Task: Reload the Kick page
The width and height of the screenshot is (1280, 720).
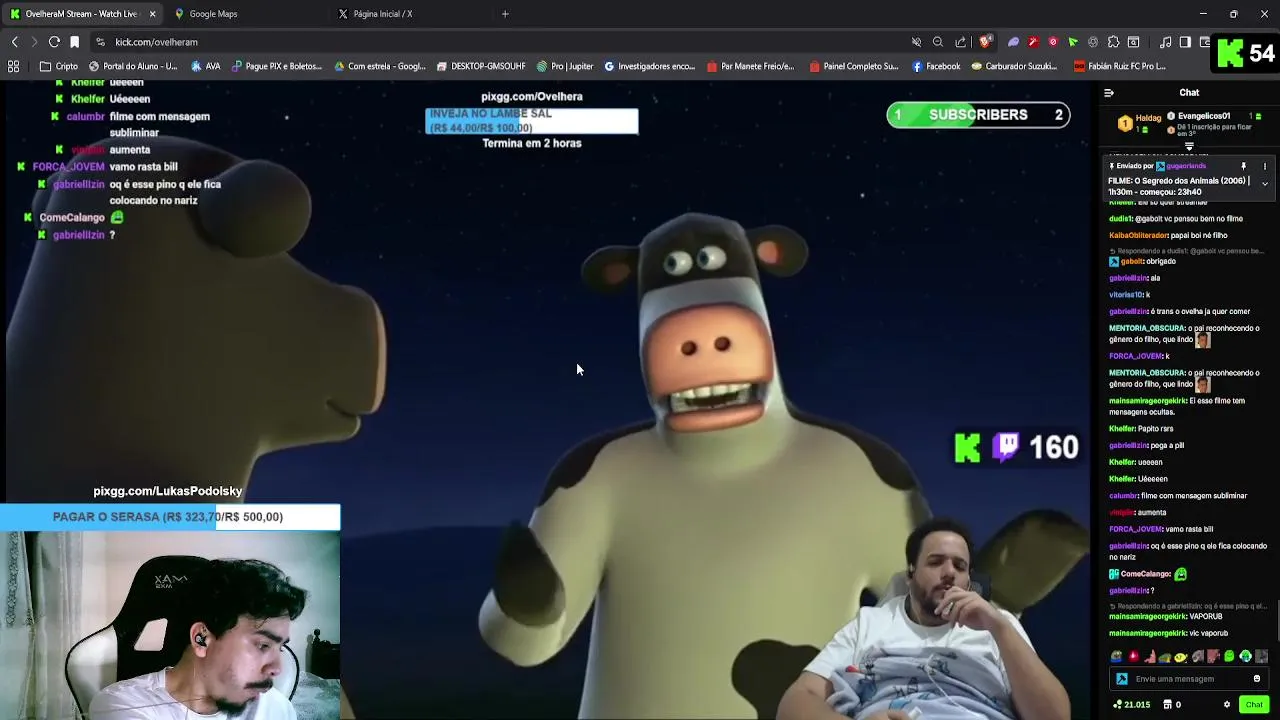Action: tap(54, 42)
